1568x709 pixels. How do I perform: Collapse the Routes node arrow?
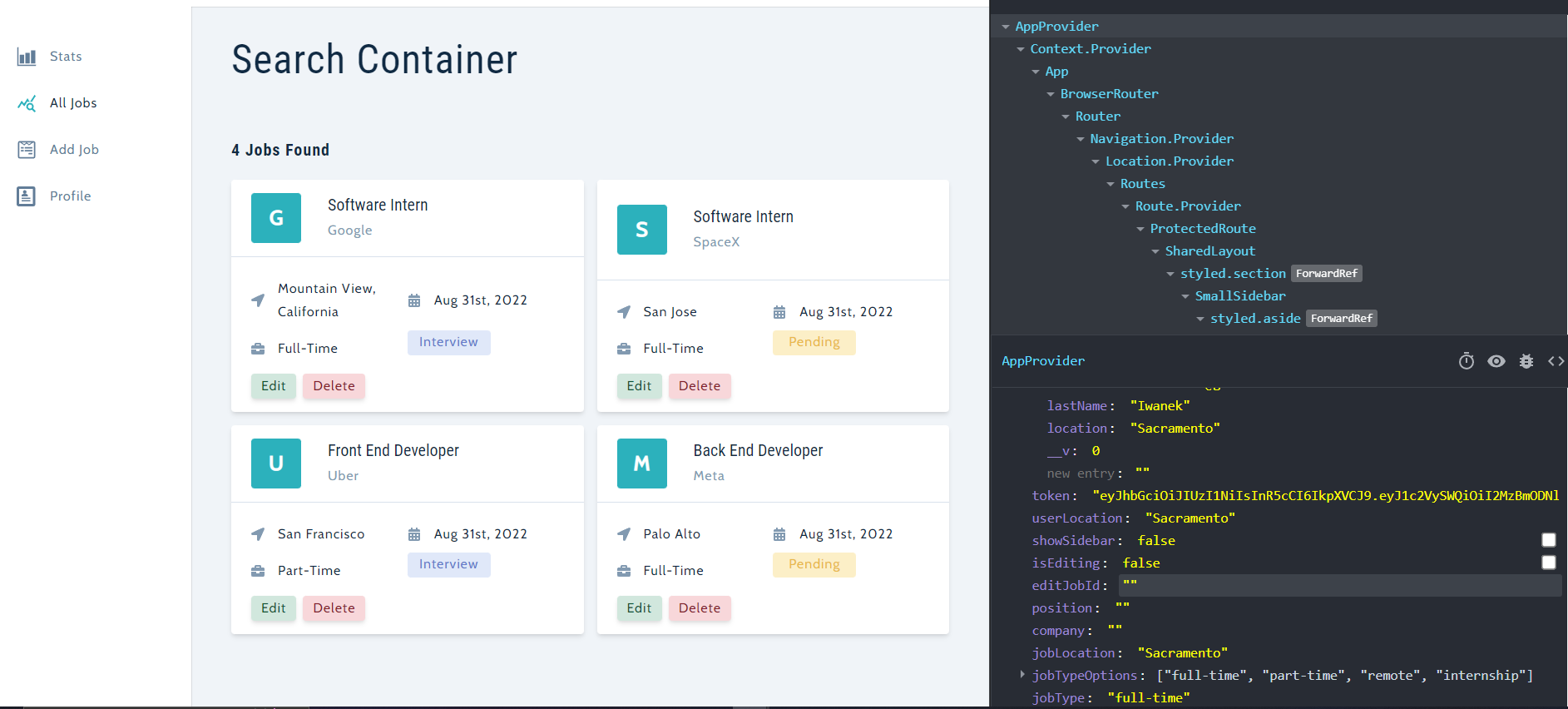click(x=1110, y=184)
